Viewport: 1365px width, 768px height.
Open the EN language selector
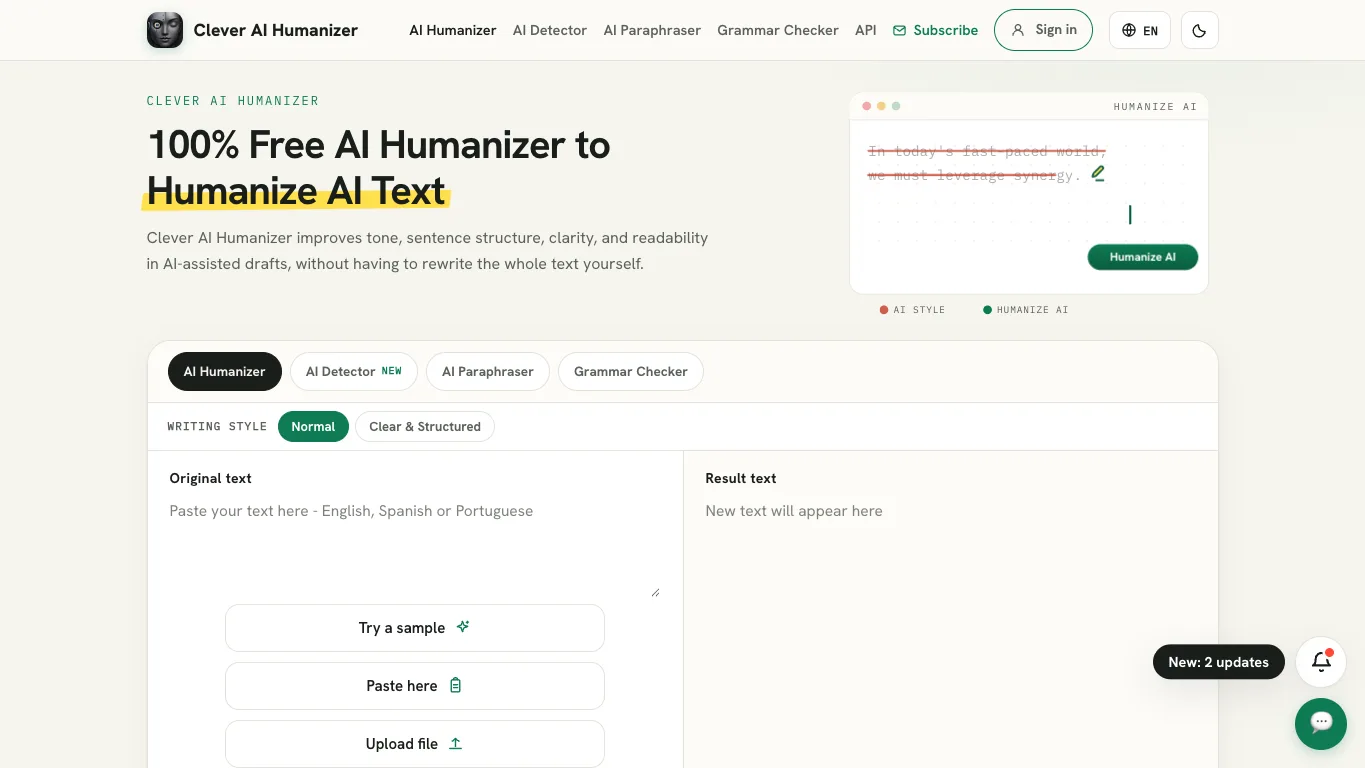[x=1140, y=30]
